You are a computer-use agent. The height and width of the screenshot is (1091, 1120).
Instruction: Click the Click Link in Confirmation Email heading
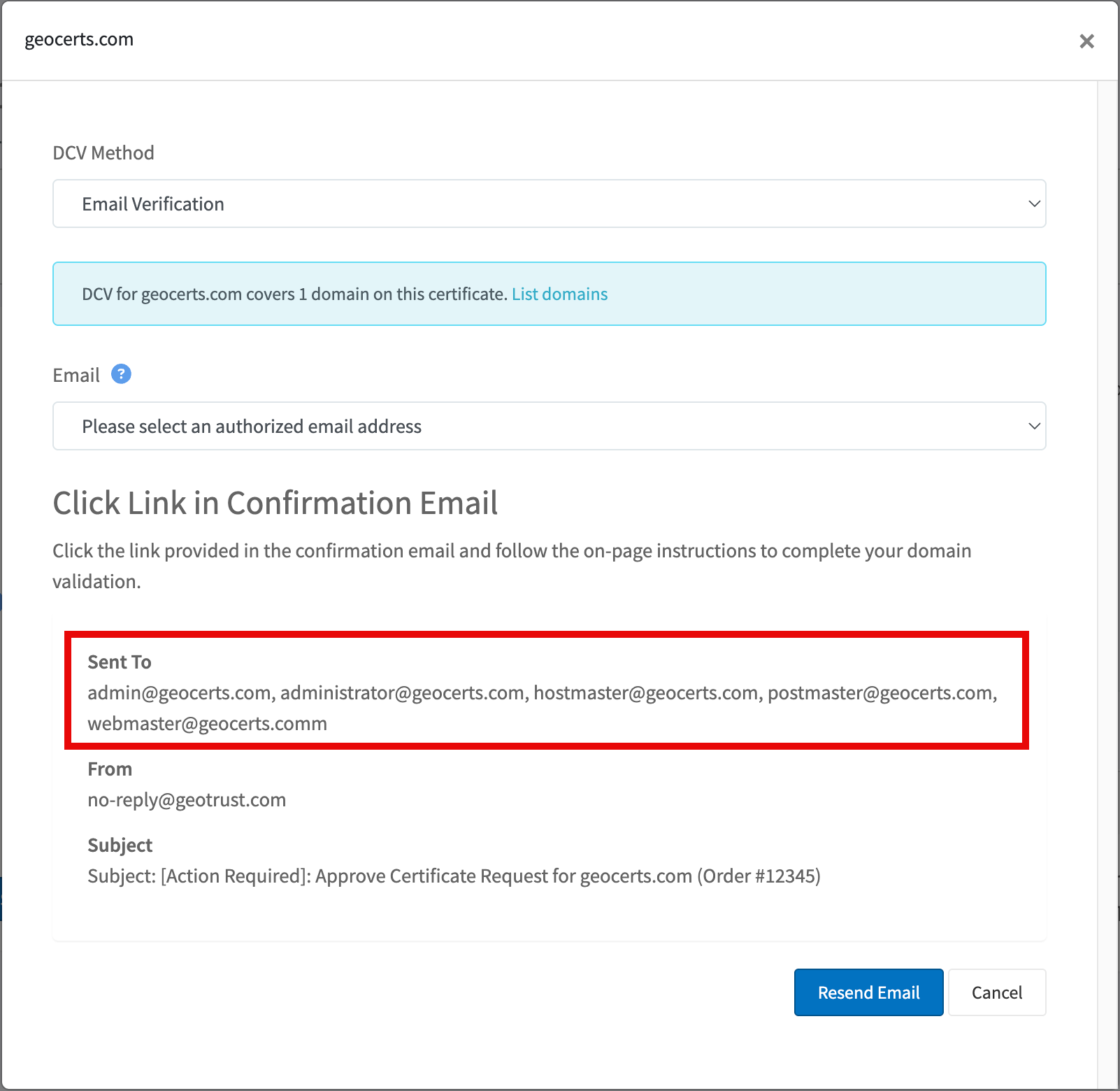[275, 503]
